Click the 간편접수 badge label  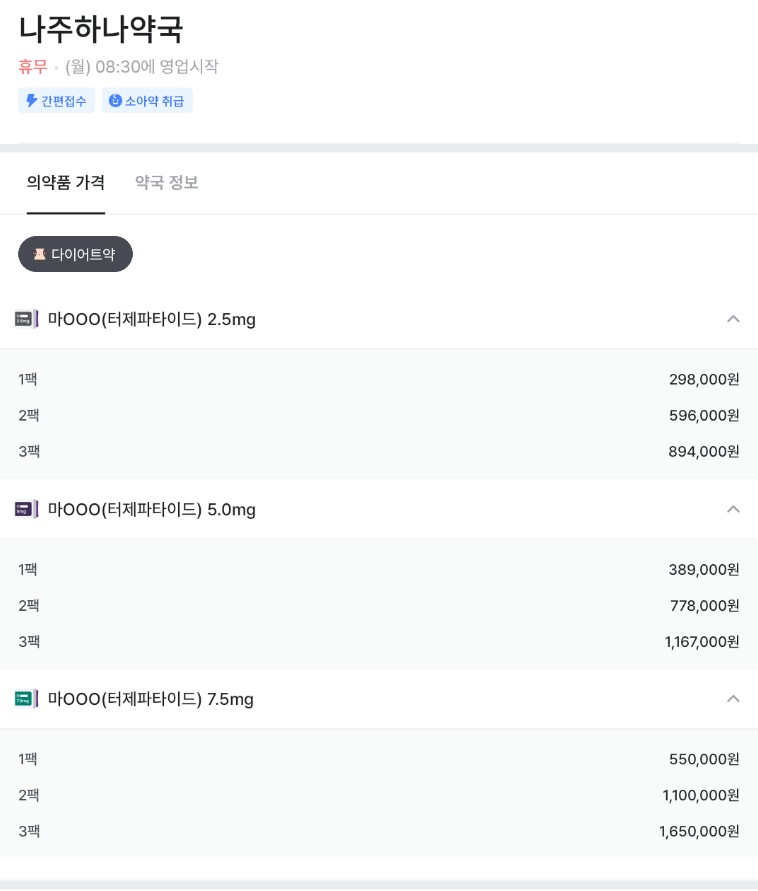pos(64,101)
